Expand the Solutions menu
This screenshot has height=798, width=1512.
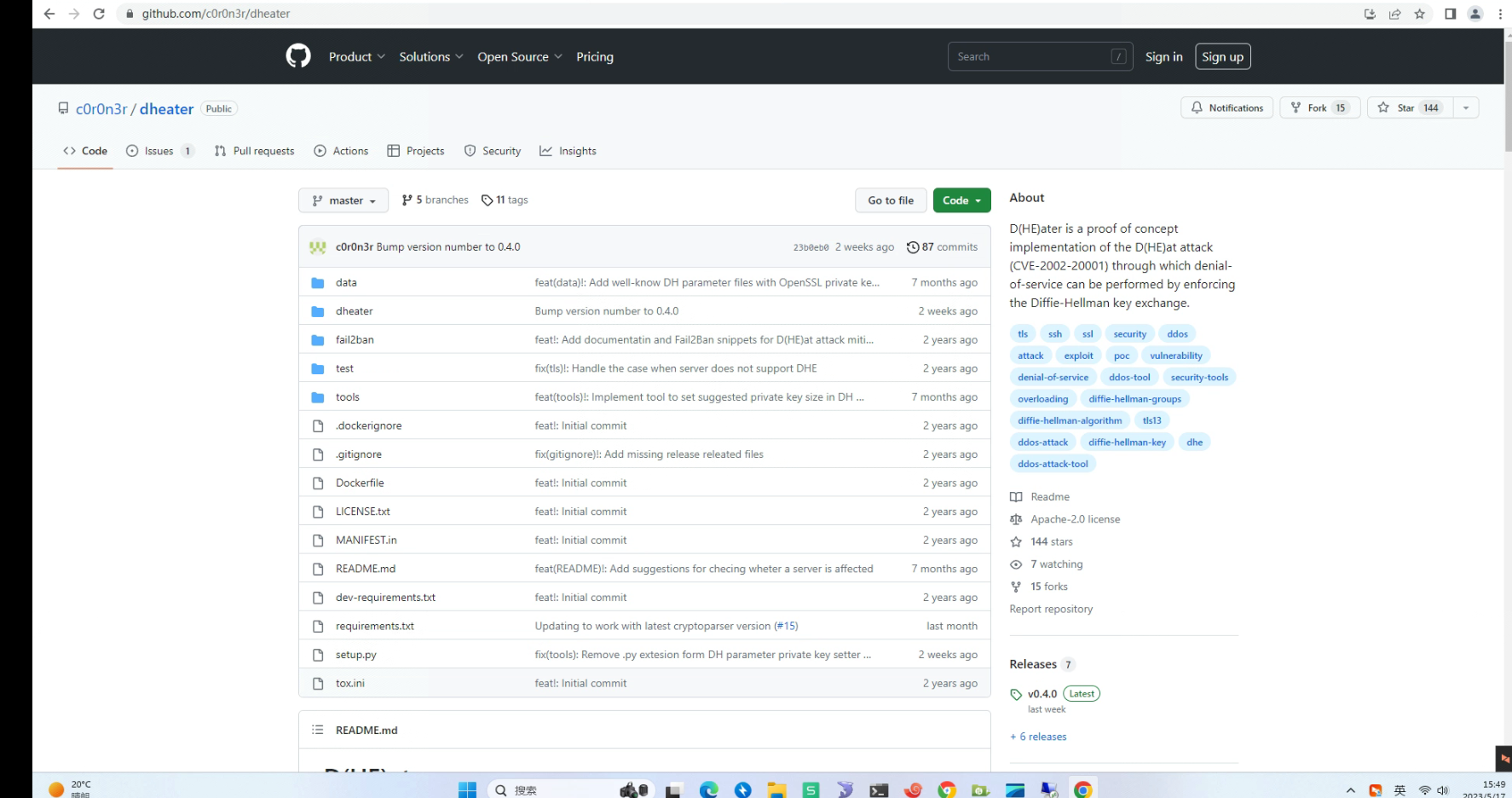[x=431, y=57]
